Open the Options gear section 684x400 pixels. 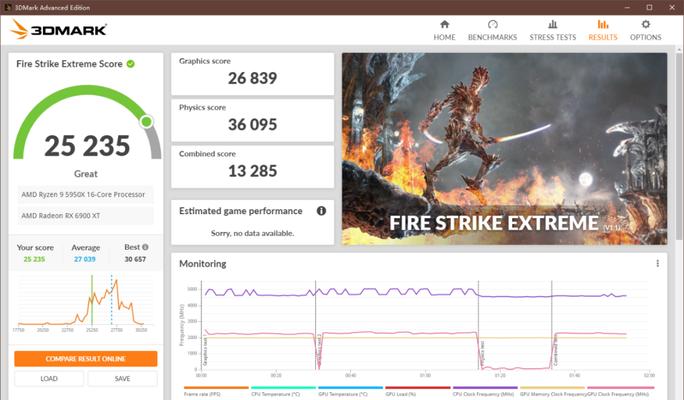[x=645, y=30]
